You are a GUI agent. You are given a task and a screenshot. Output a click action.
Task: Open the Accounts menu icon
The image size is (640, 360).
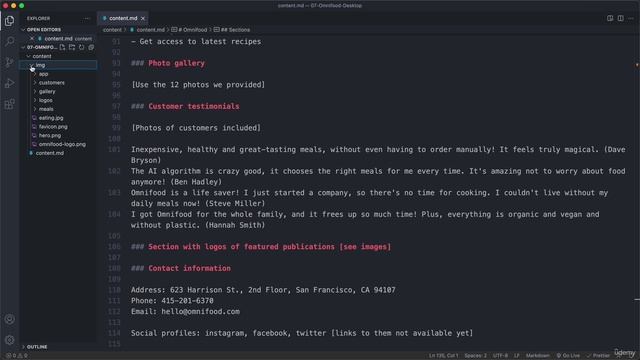click(x=9, y=319)
